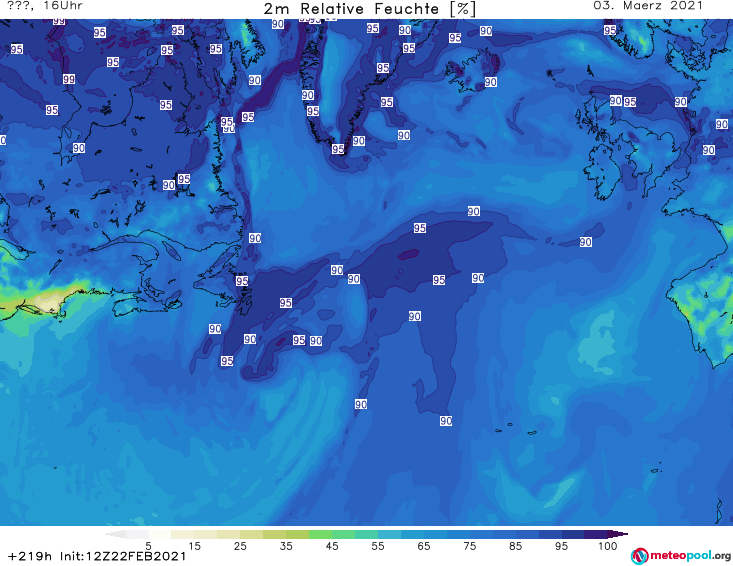
Task: Click the legend value '75'
Action: tap(469, 546)
